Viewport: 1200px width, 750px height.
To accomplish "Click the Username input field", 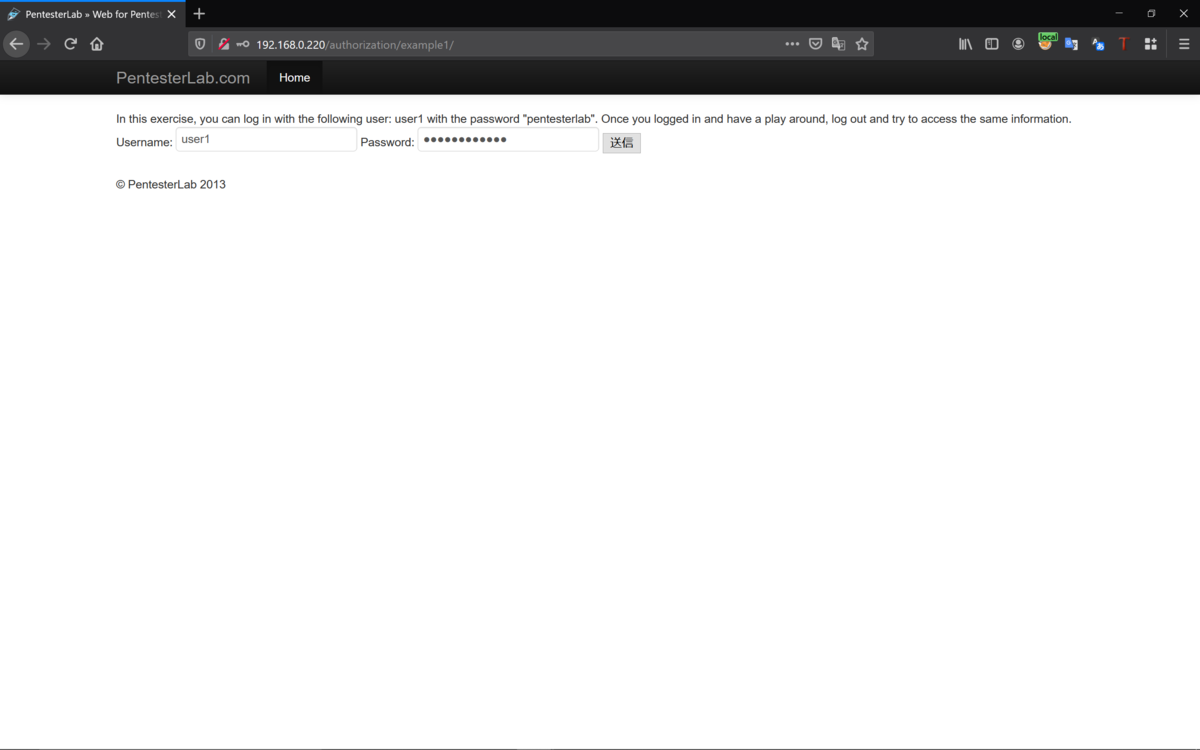I will pyautogui.click(x=266, y=140).
